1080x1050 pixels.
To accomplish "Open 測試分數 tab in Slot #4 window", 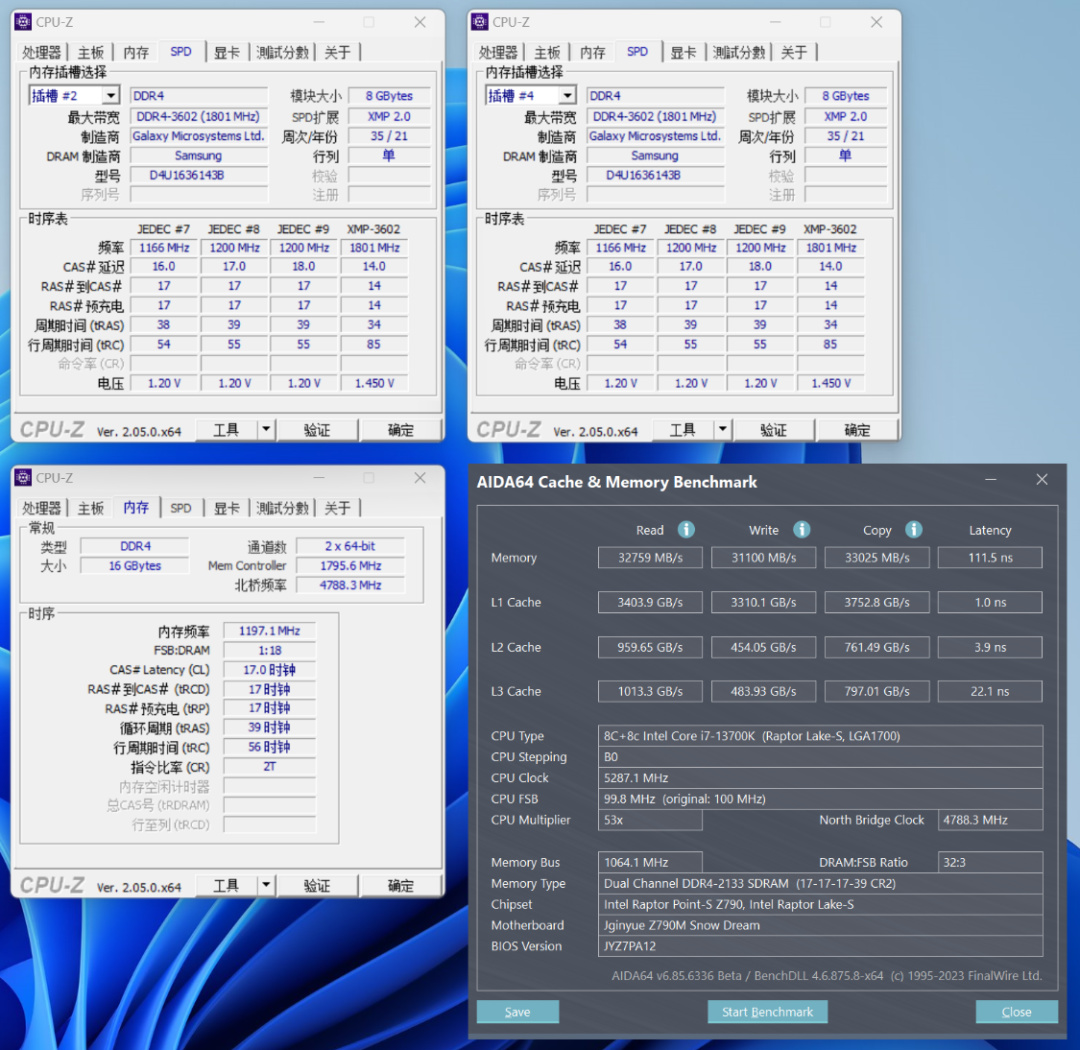I will tap(739, 52).
